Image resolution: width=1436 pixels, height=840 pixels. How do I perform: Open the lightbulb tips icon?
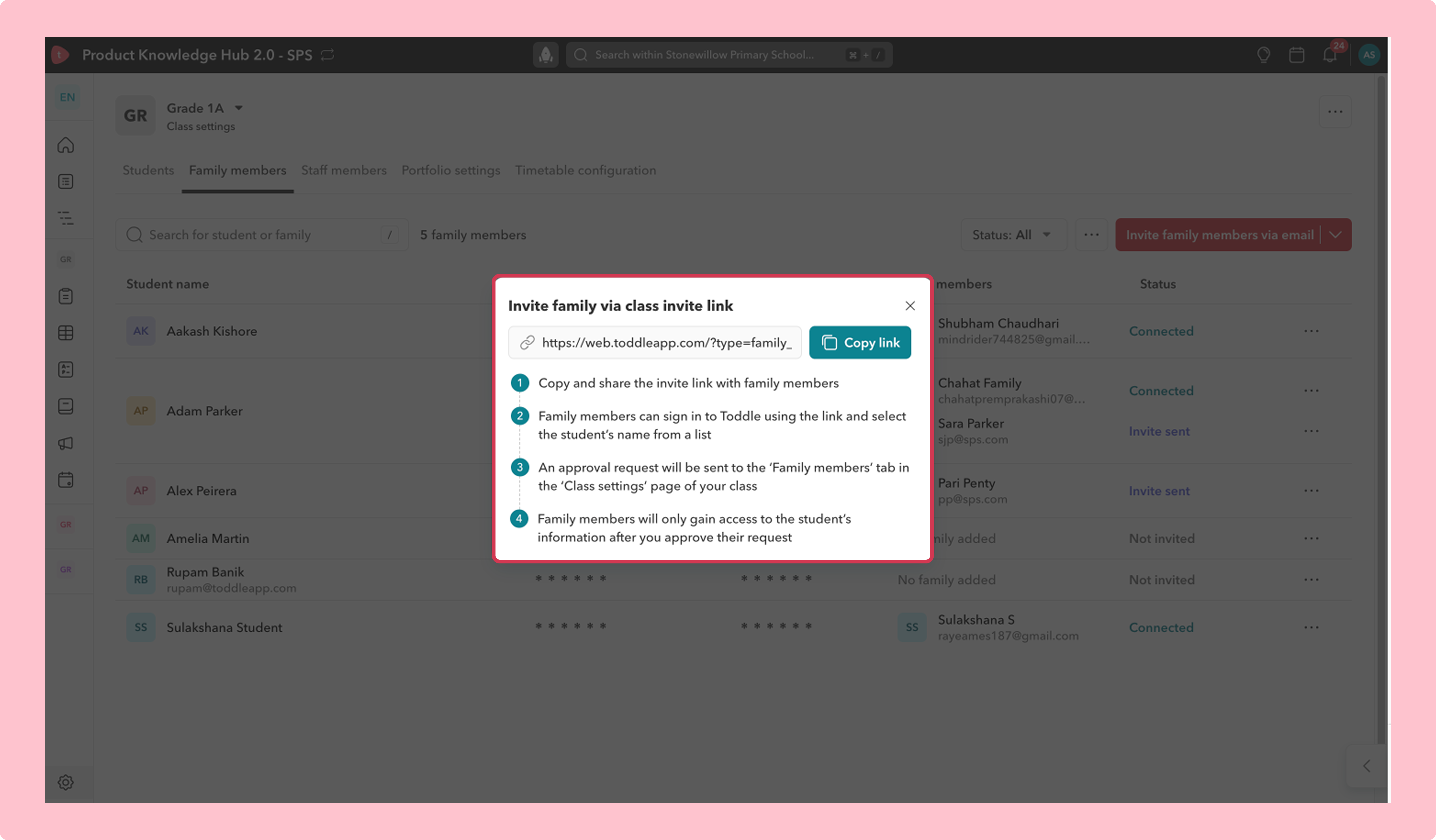[x=1263, y=55]
